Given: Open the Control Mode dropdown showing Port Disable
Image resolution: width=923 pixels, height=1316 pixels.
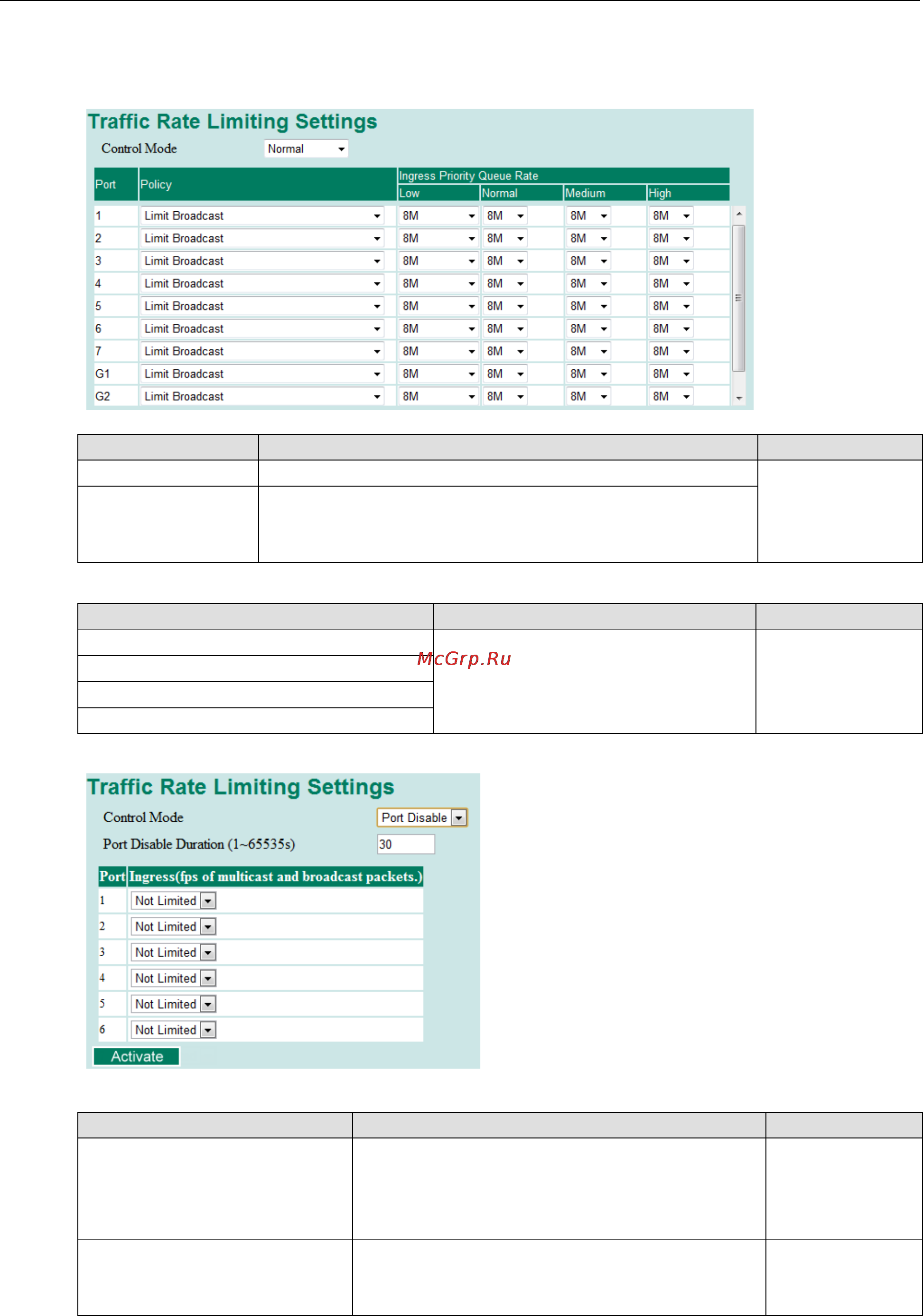Looking at the screenshot, I should click(422, 818).
